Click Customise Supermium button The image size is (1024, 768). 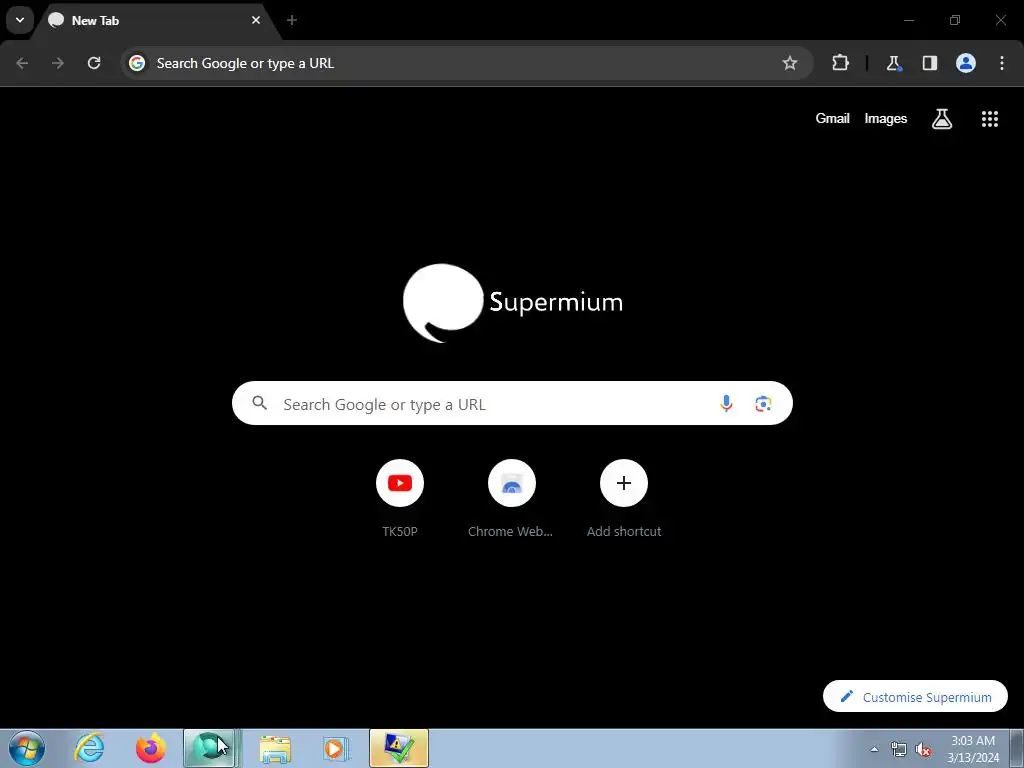coord(915,697)
